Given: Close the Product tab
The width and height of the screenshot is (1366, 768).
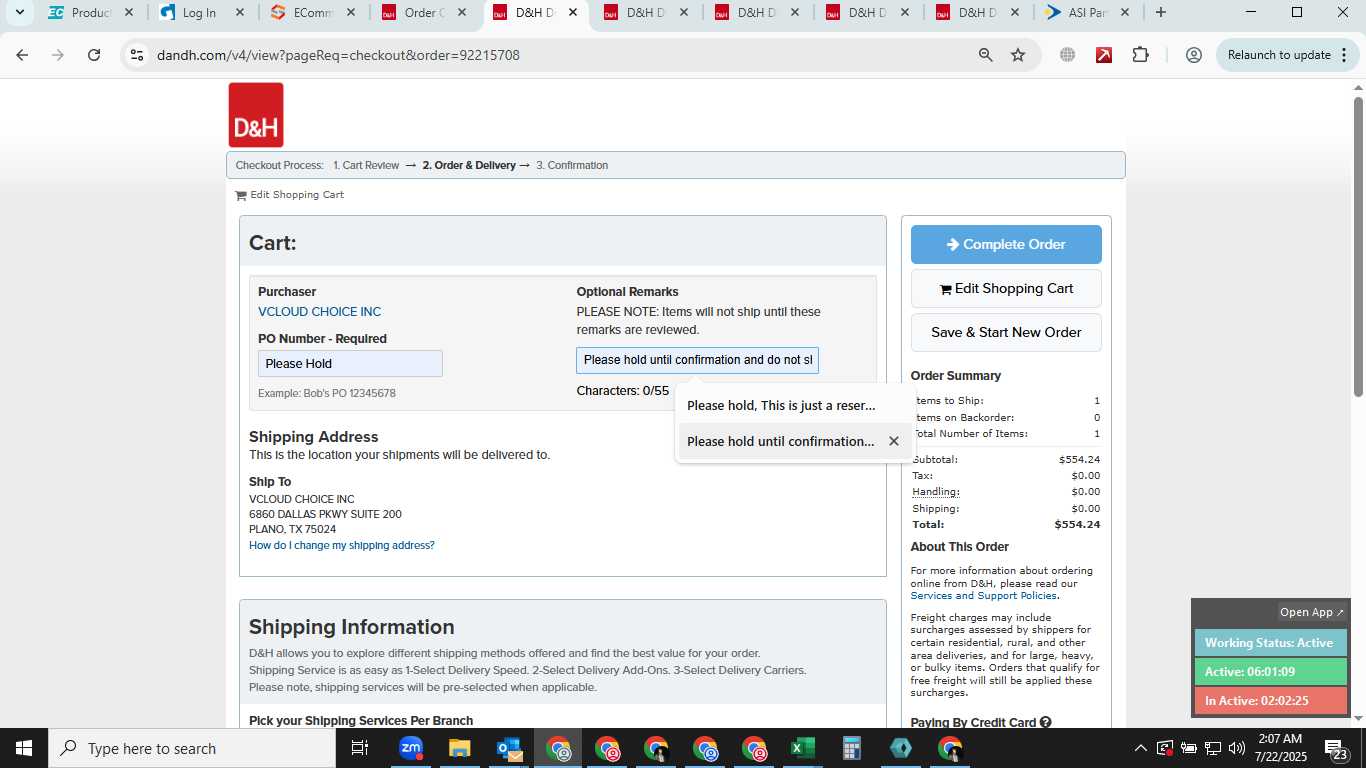Looking at the screenshot, I should coord(128,13).
